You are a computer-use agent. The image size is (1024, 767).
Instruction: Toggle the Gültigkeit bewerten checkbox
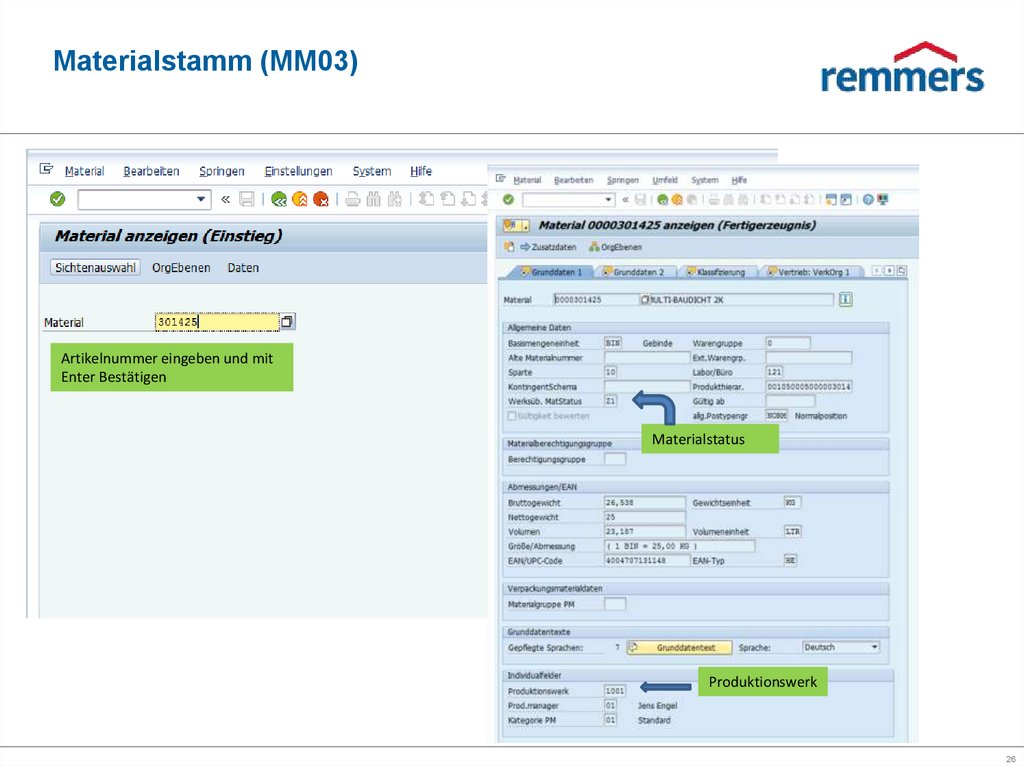click(512, 415)
